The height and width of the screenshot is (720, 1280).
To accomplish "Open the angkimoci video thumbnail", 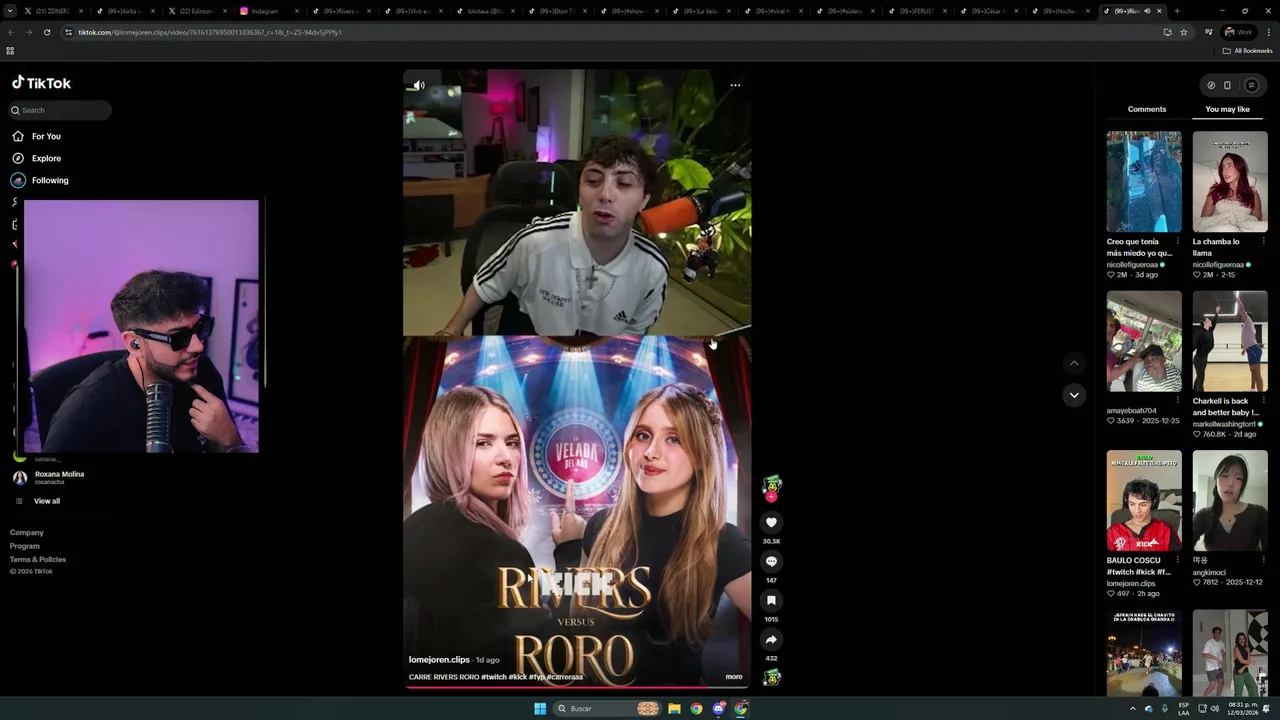I will point(1230,500).
